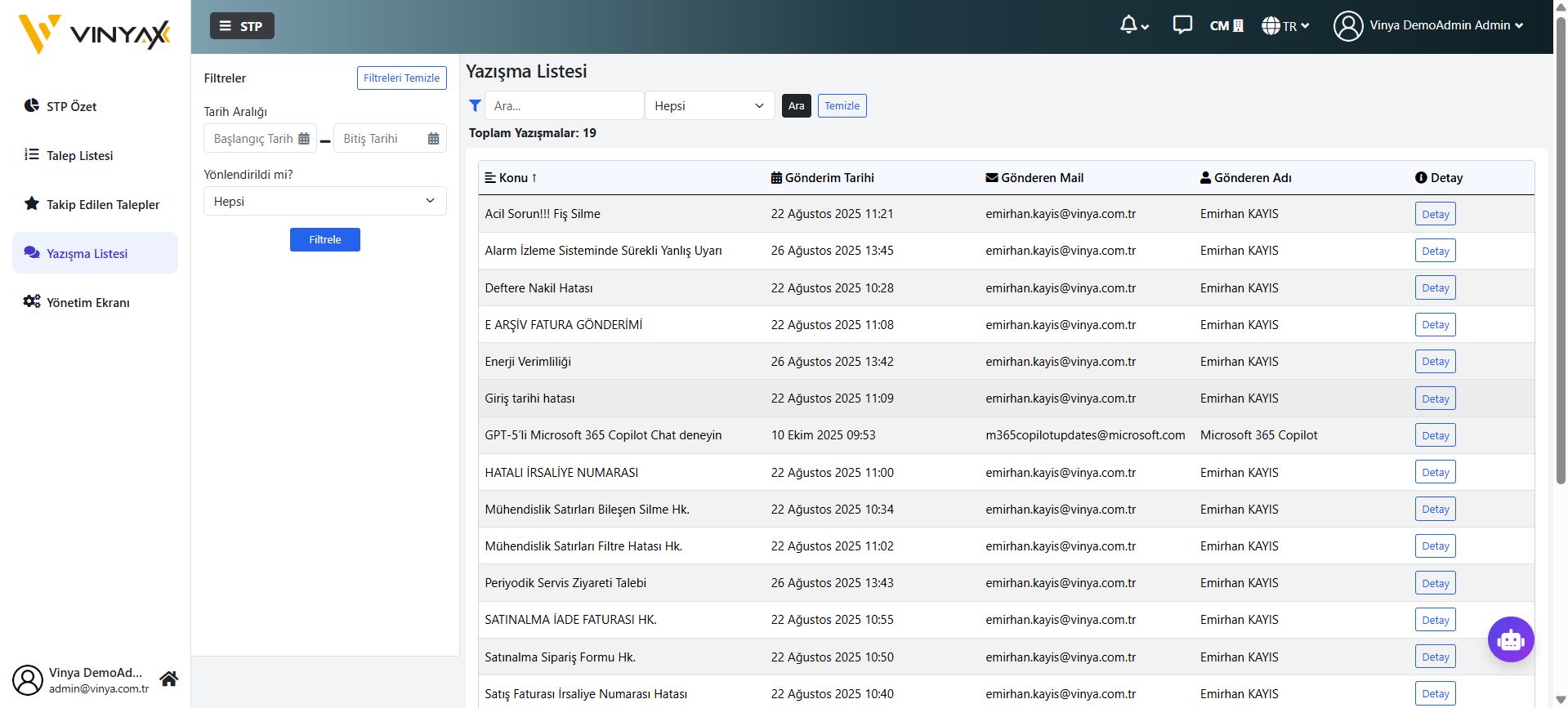Click the Temizle button beside search
This screenshot has width=1568, height=708.
(842, 106)
